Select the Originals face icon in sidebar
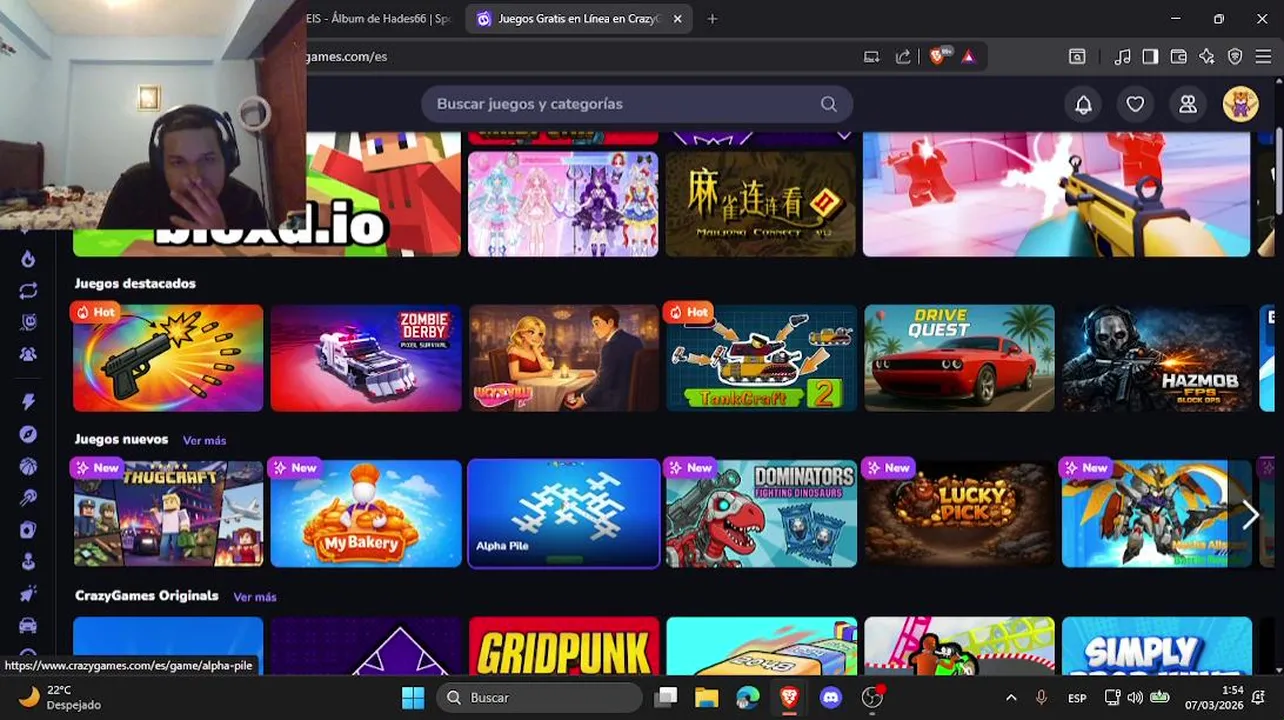 (x=28, y=322)
